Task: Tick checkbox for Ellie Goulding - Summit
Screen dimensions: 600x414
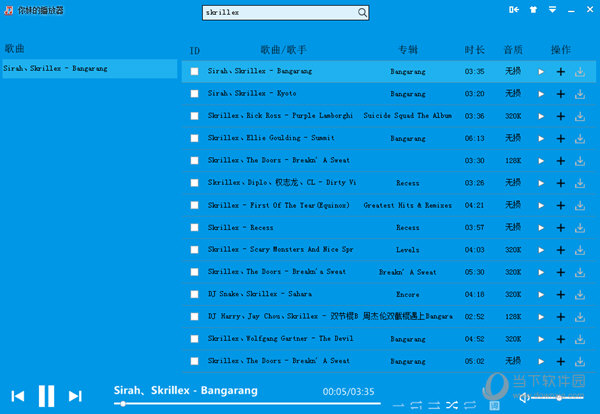Action: [194, 138]
